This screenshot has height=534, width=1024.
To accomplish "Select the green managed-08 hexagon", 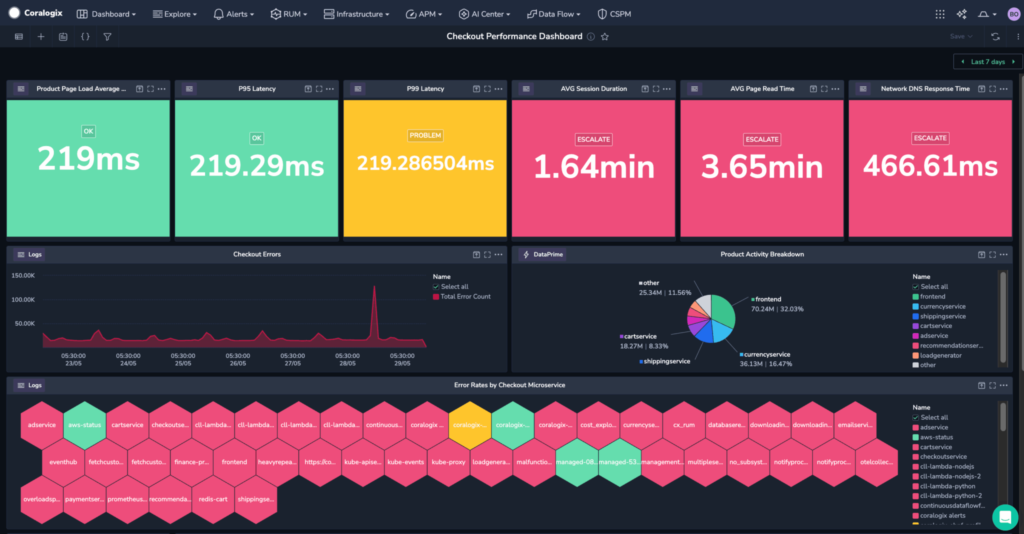I will tap(577, 462).
